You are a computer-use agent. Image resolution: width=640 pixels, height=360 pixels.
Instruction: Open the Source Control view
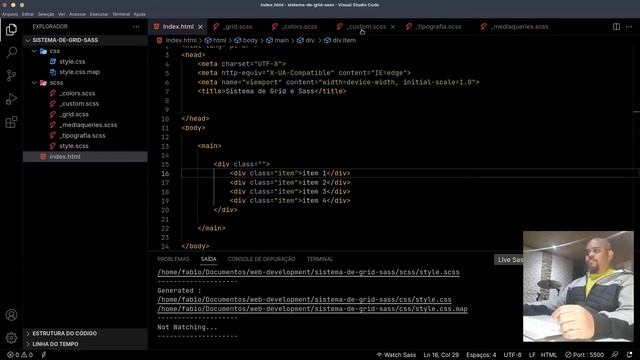click(x=11, y=76)
